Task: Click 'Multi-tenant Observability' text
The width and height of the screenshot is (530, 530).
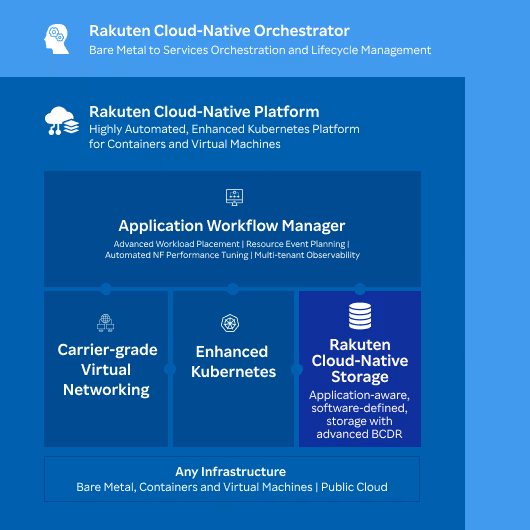Action: [307, 255]
